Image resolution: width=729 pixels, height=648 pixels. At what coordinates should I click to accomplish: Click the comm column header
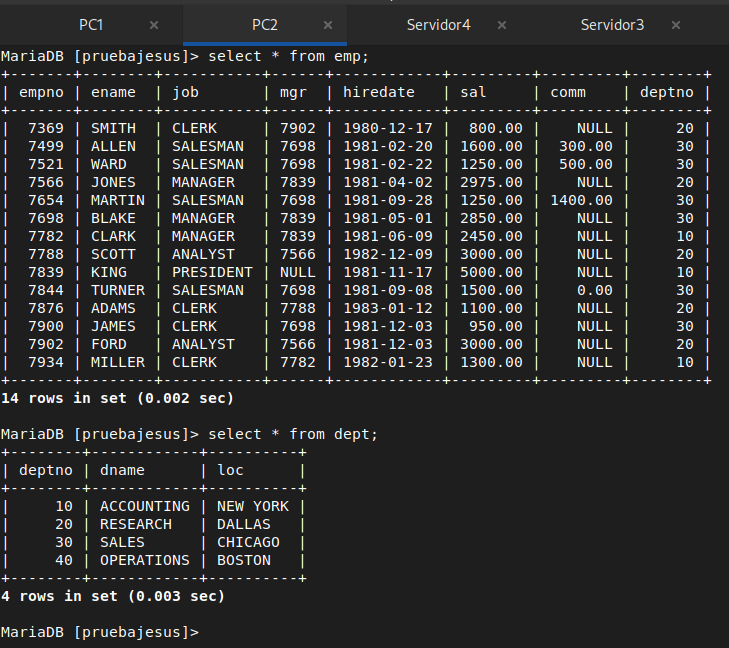pyautogui.click(x=568, y=93)
